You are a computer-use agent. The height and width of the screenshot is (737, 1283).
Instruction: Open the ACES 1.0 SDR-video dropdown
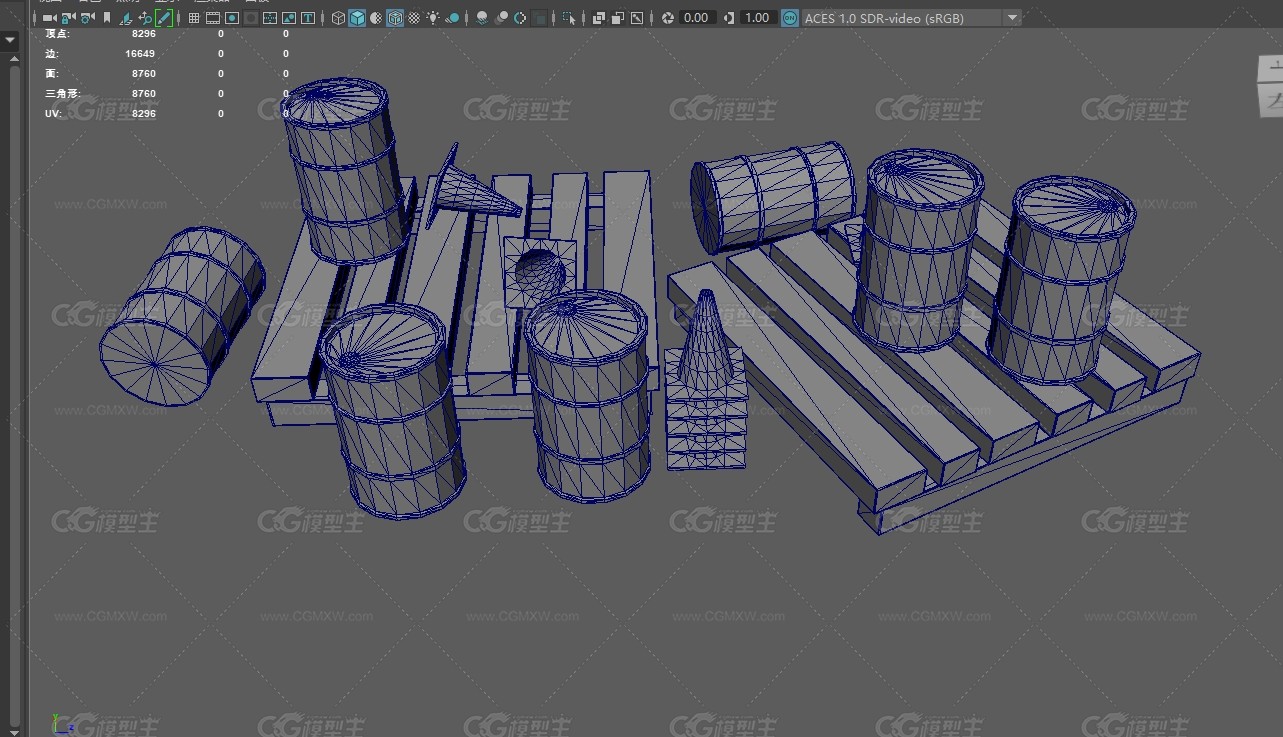coord(911,18)
